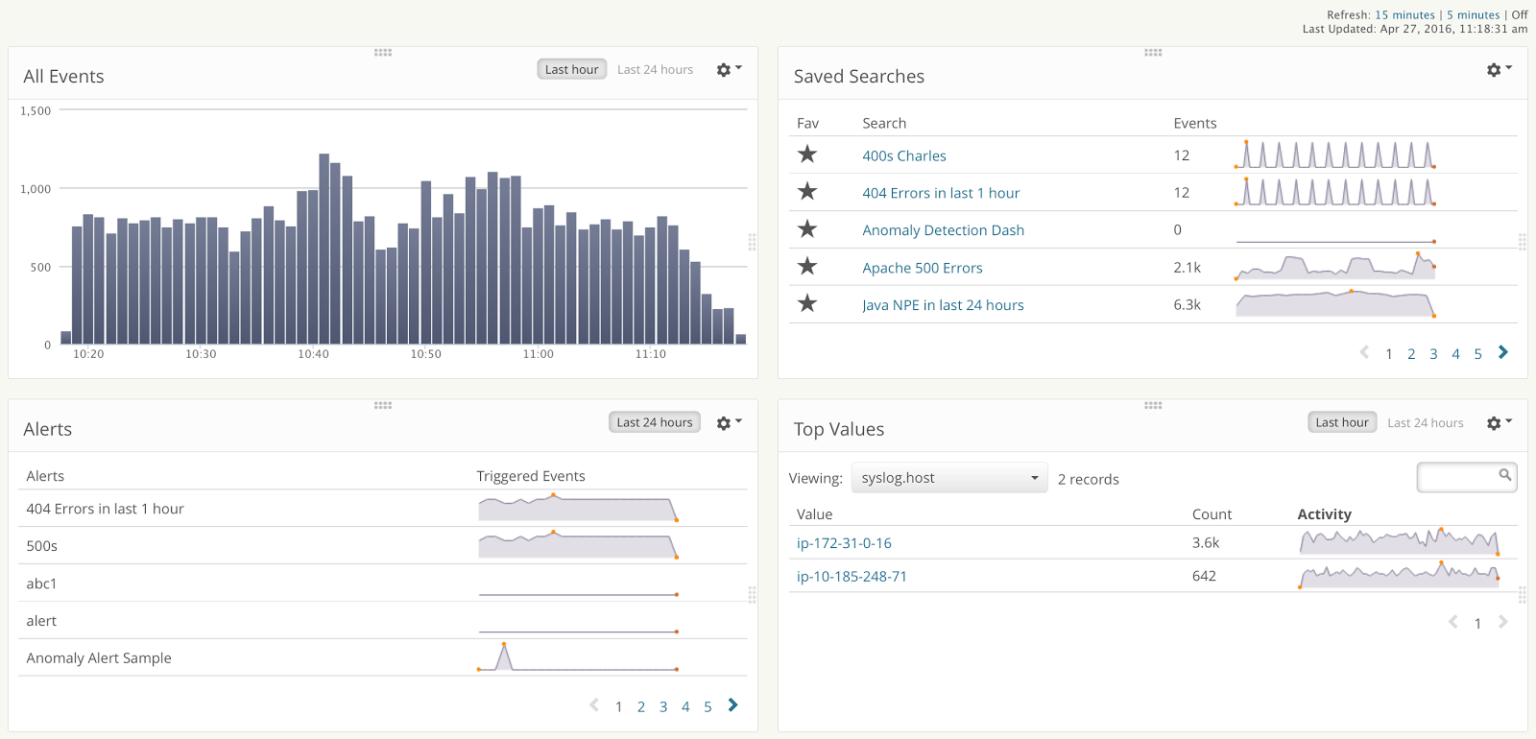Viewport: 1536px width, 739px height.
Task: Go to next Alerts page with arrow icon
Action: pyautogui.click(x=732, y=705)
